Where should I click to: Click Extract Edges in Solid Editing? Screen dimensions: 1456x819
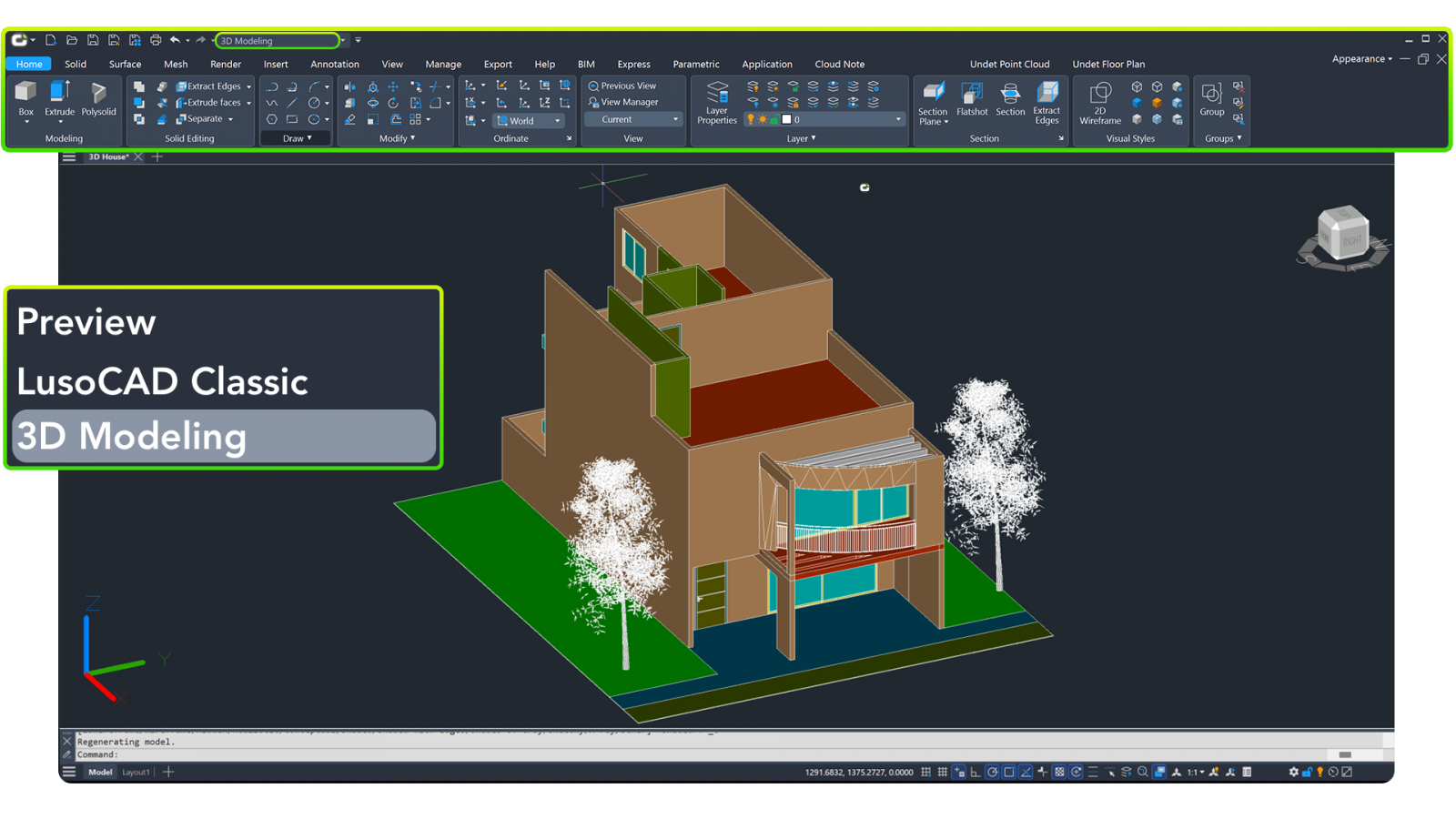[x=208, y=86]
